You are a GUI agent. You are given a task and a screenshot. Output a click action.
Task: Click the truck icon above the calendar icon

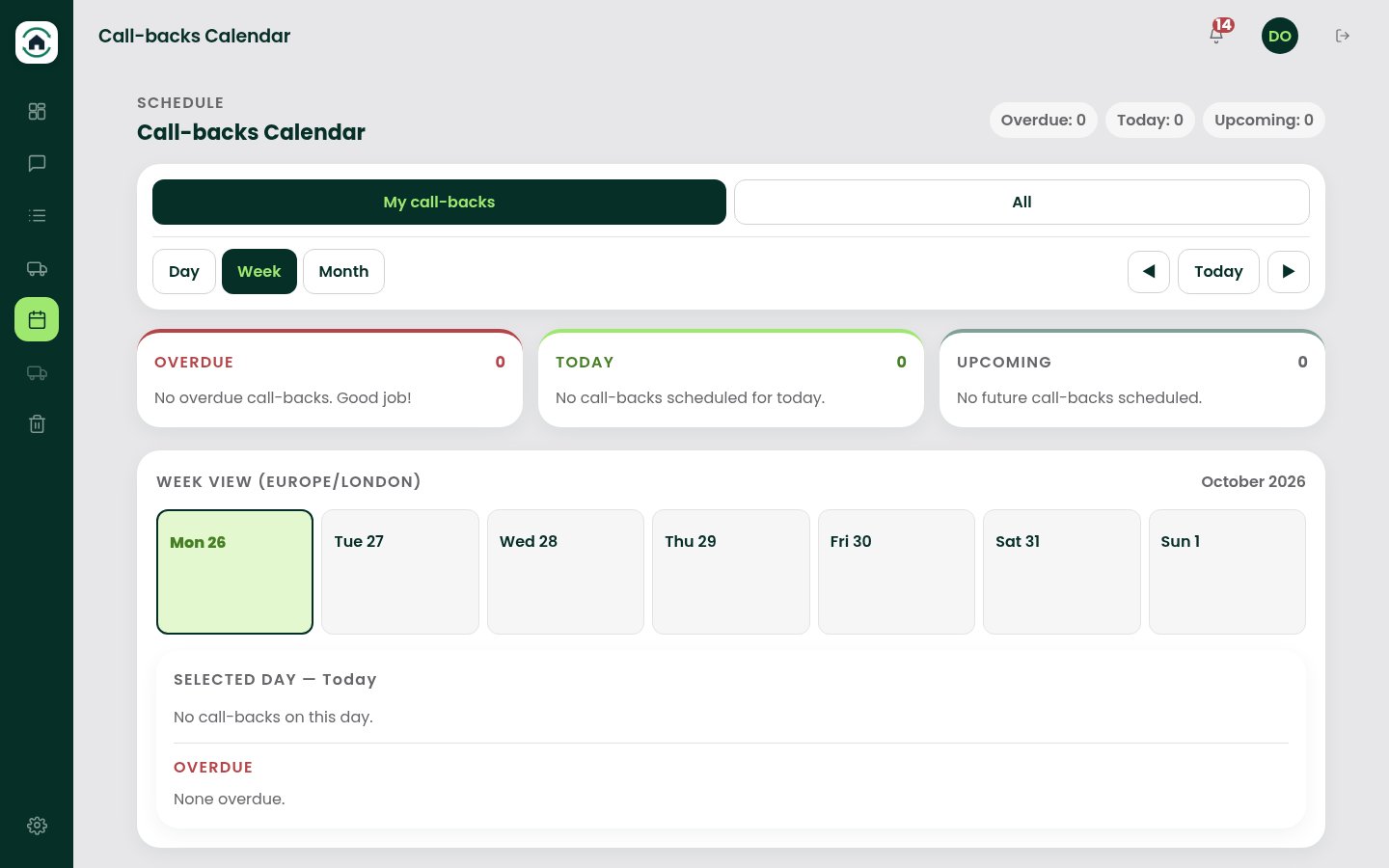click(37, 268)
